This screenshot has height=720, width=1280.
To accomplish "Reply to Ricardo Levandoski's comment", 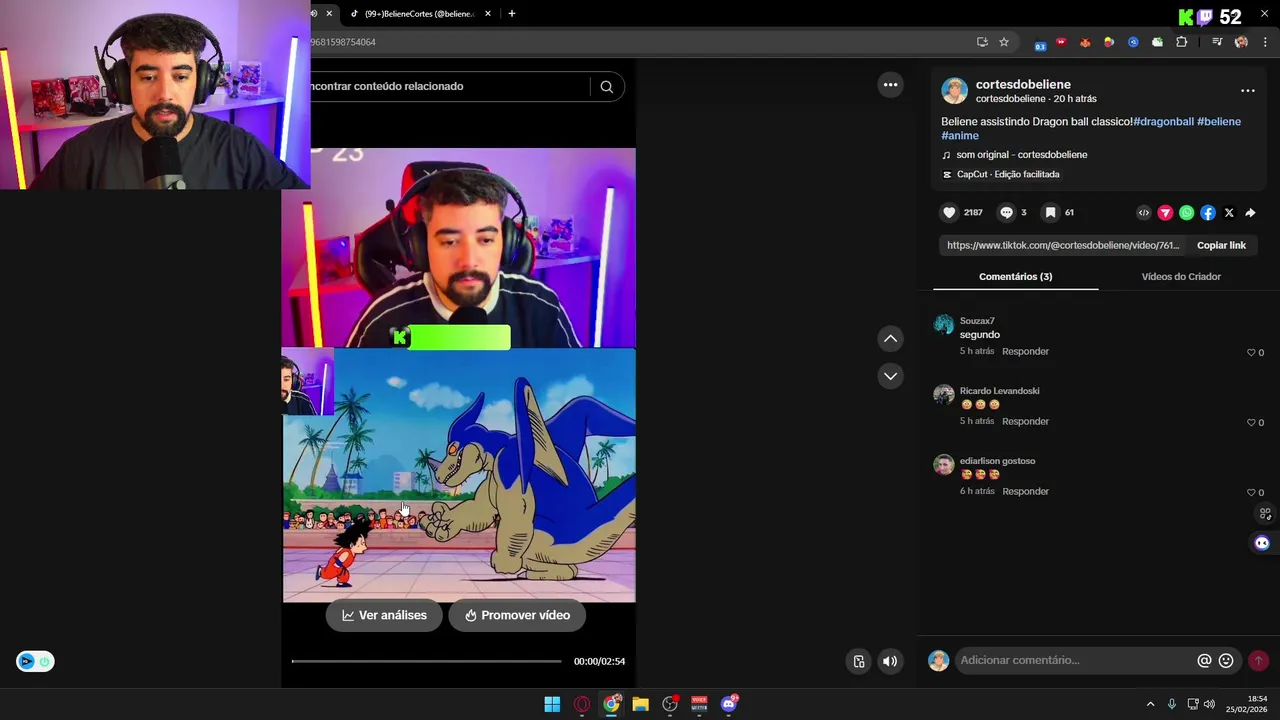I will pyautogui.click(x=1025, y=421).
